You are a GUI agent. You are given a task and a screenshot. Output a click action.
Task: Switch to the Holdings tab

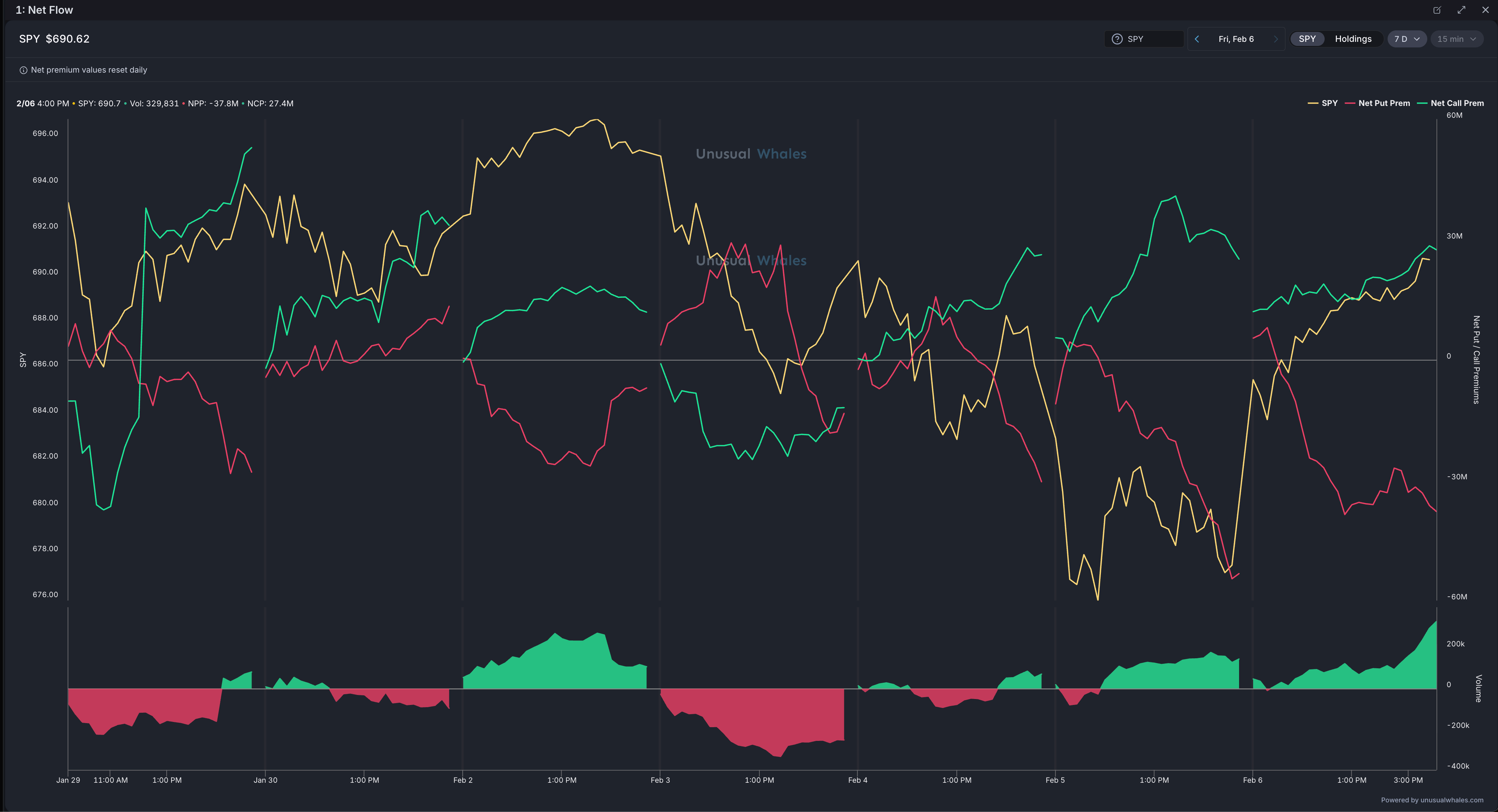[x=1353, y=39]
